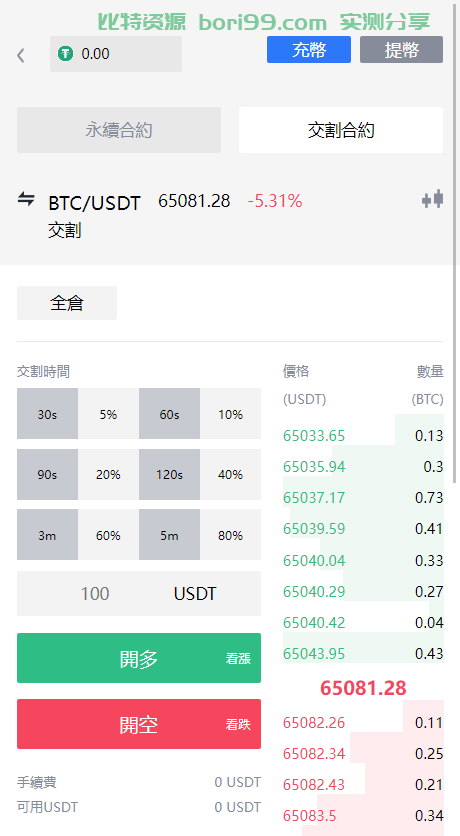Click the 100 USDT amount input field
Viewport: 460px width, 836px height.
(x=139, y=593)
